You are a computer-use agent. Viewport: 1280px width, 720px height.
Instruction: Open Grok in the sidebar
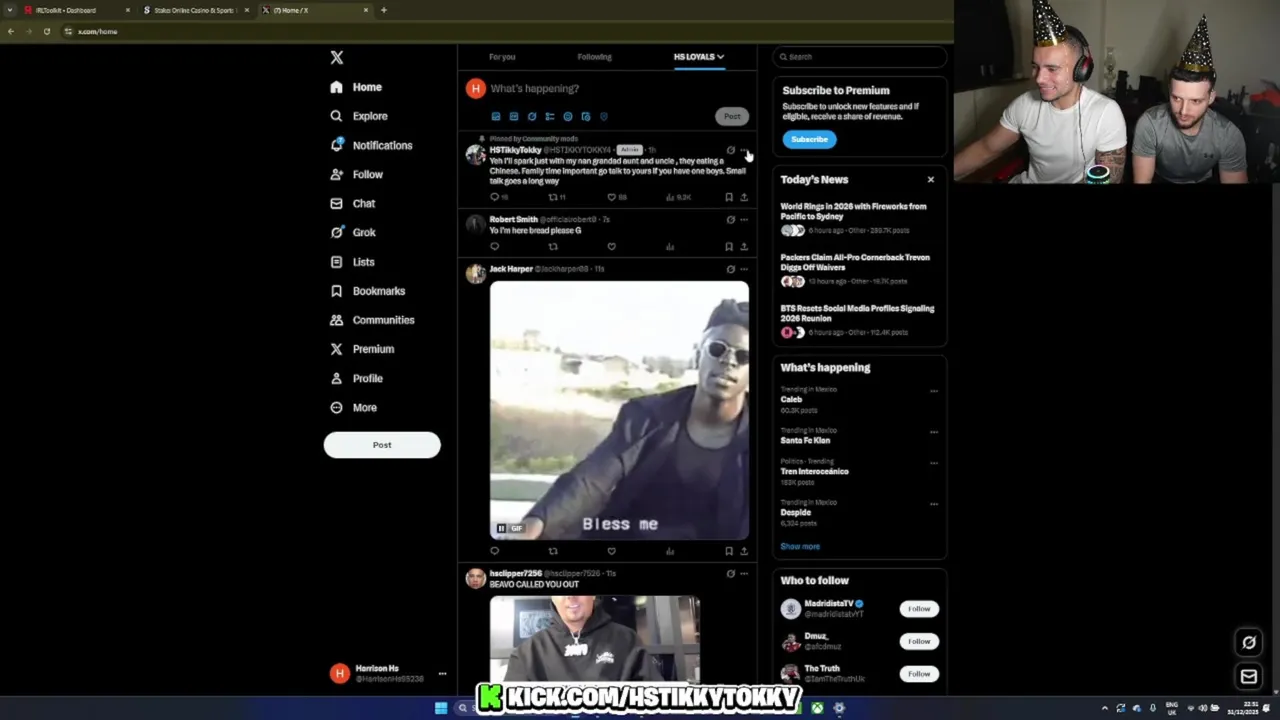coord(352,232)
